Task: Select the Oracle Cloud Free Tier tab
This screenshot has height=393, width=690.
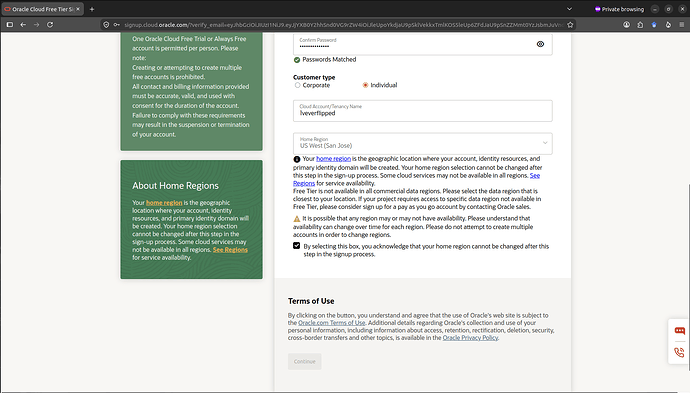Action: point(42,9)
